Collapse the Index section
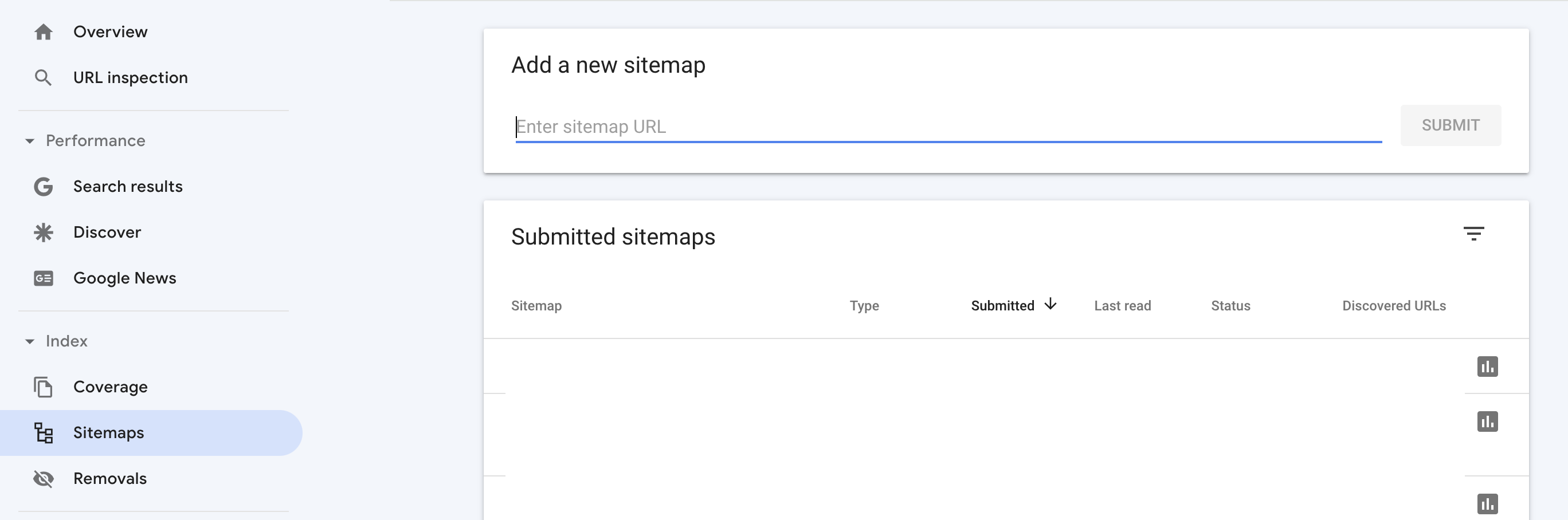The height and width of the screenshot is (520, 1568). (x=29, y=341)
